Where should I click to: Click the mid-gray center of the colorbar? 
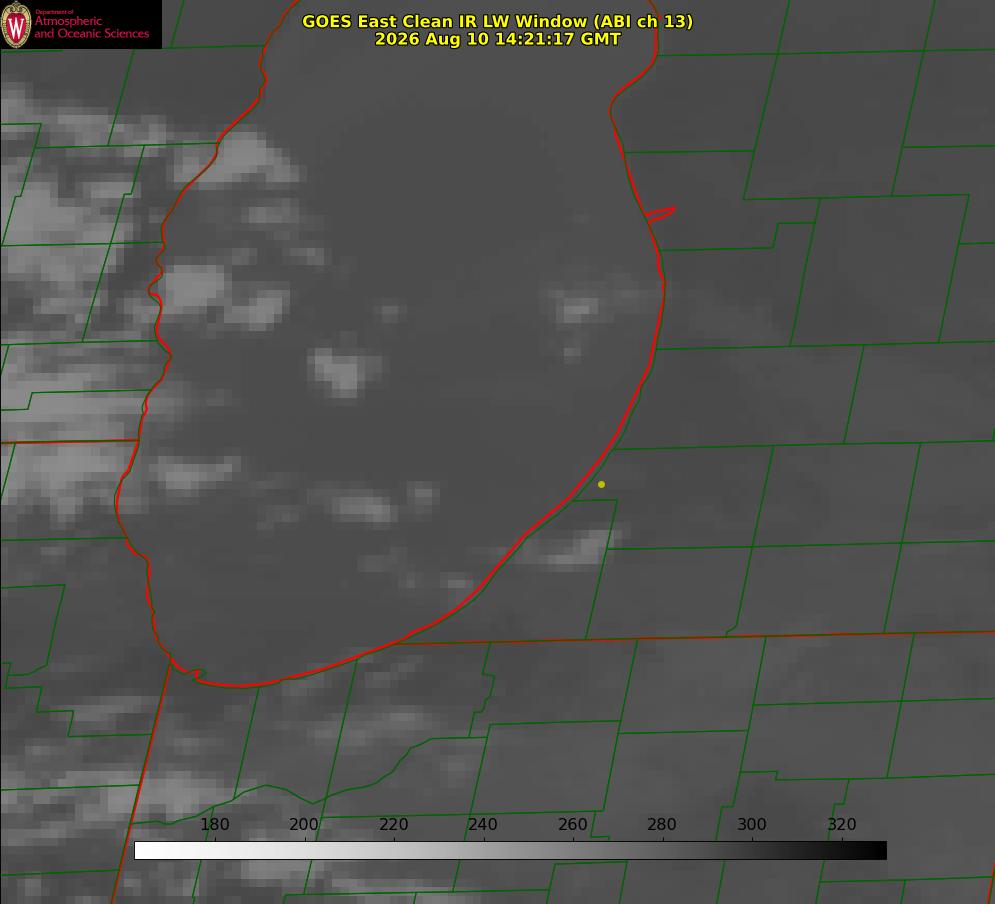(x=510, y=851)
